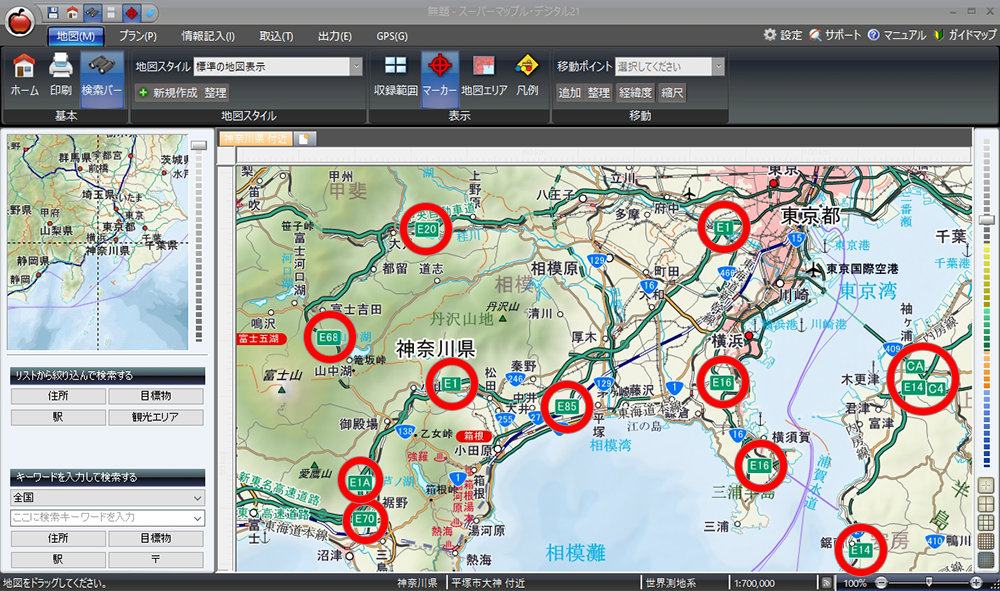The height and width of the screenshot is (591, 1000).
Task: Click the 観光エリア search button
Action: point(156,417)
